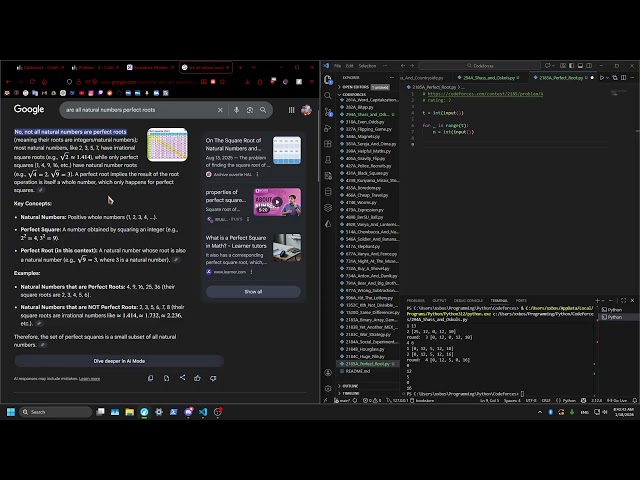Open the browser tab list dropdown
Viewport: 640px width, 480px height.
(x=253, y=67)
